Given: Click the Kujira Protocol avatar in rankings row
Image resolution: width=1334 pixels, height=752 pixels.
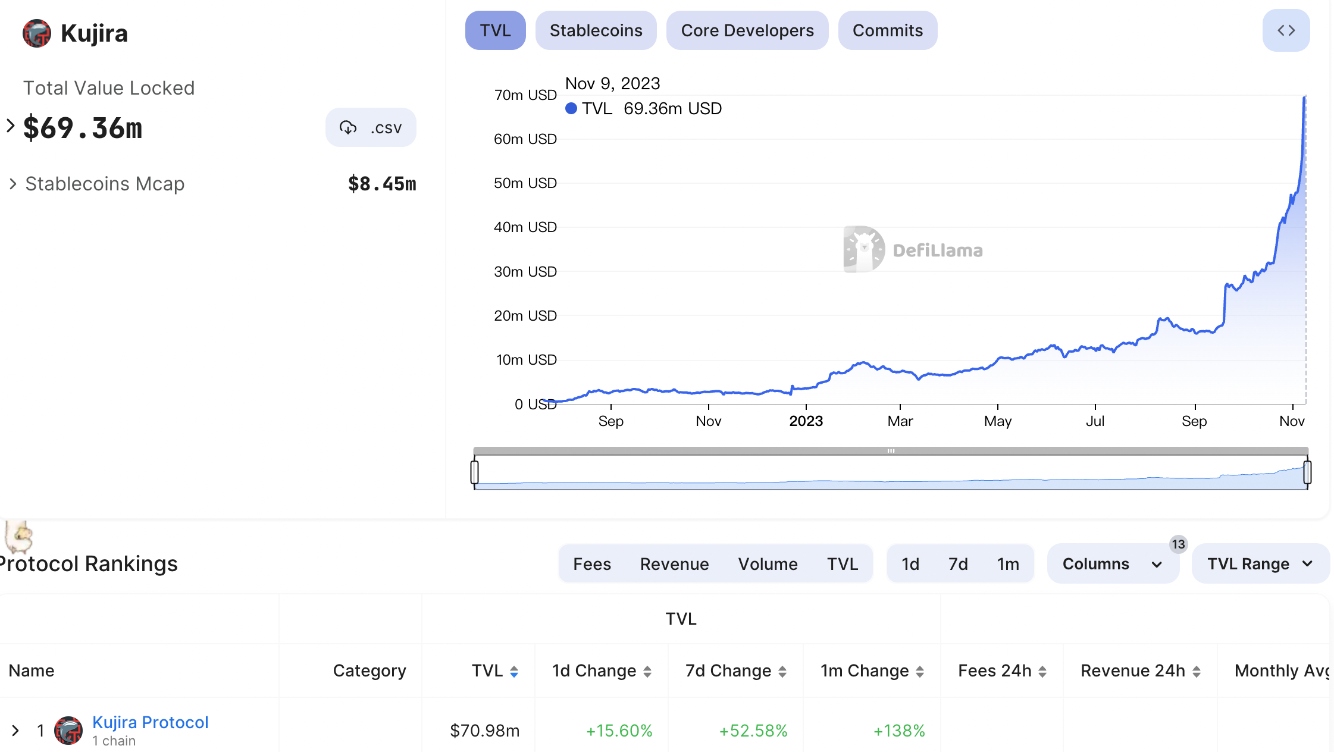Looking at the screenshot, I should point(68,730).
